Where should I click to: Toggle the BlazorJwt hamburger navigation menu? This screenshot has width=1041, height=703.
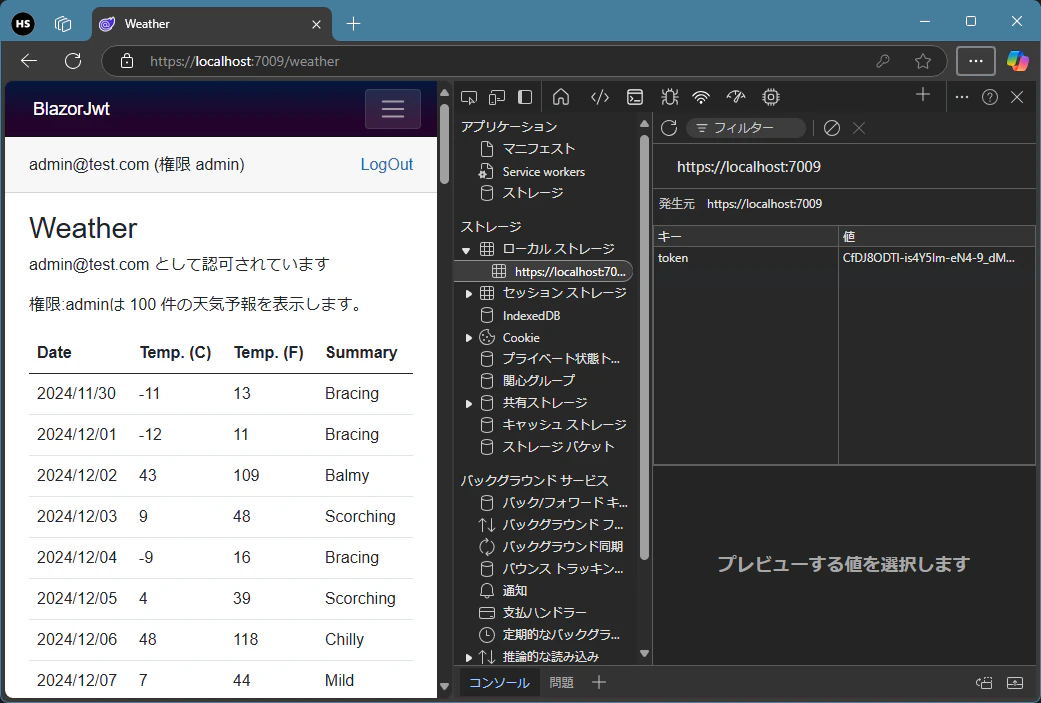tap(392, 109)
